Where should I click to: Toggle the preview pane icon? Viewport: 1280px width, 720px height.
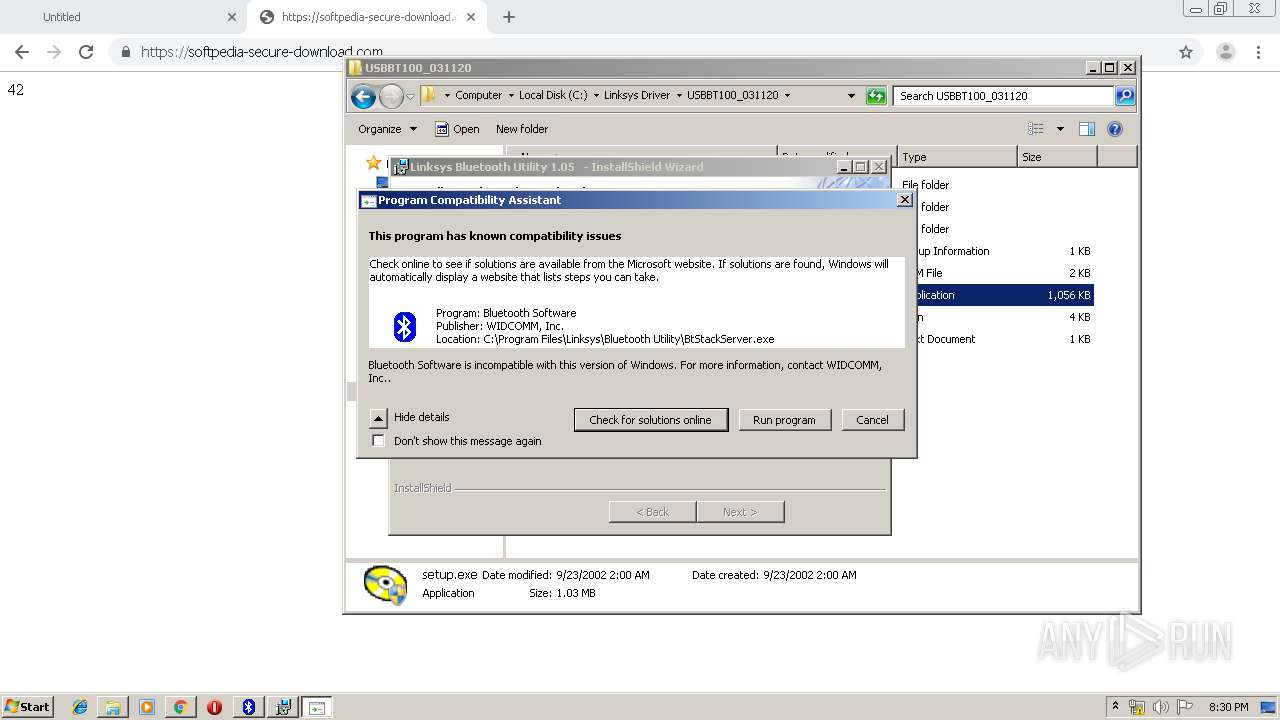[1087, 129]
